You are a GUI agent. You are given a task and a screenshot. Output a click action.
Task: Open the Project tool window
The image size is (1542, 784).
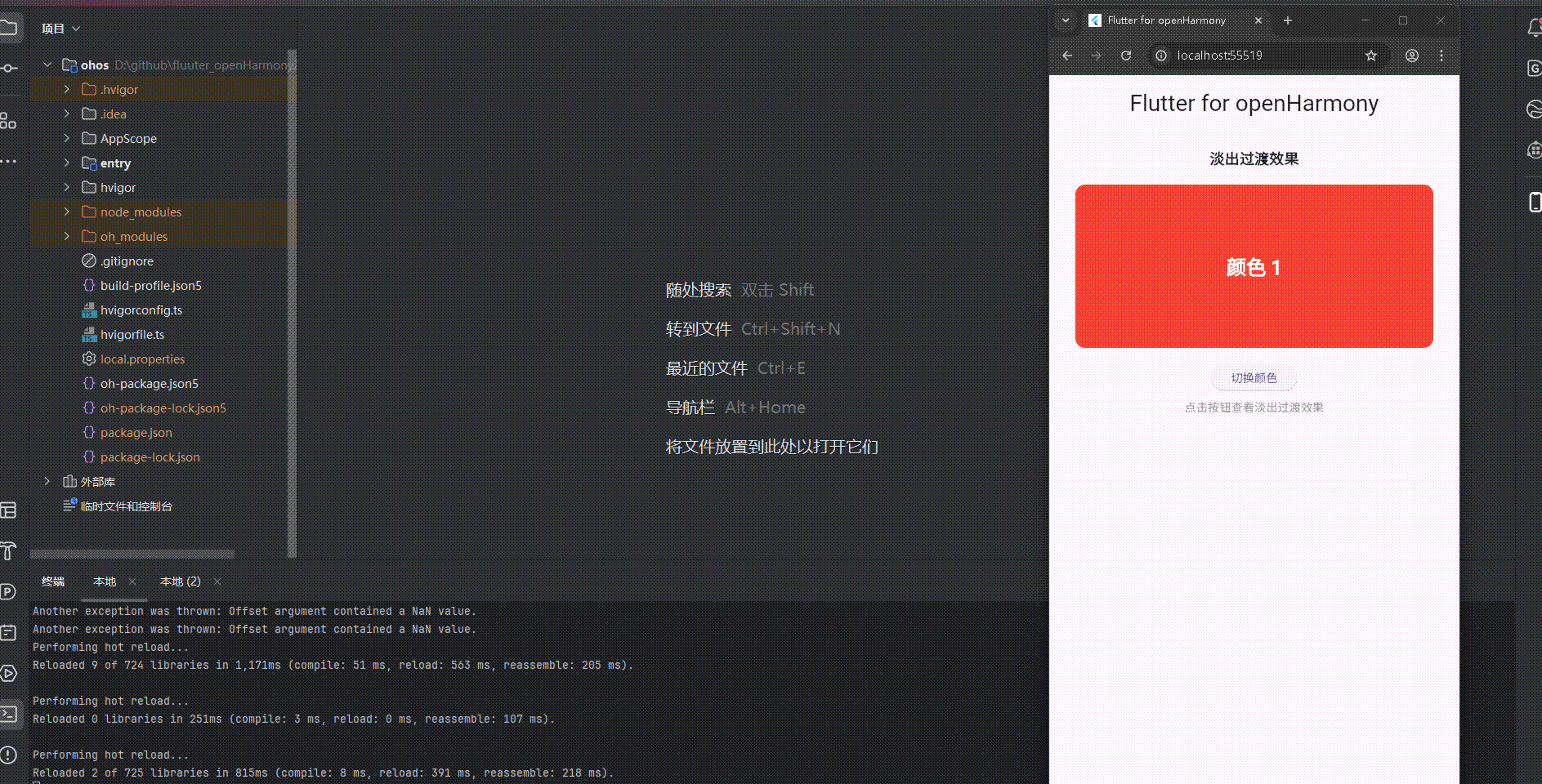(x=11, y=27)
